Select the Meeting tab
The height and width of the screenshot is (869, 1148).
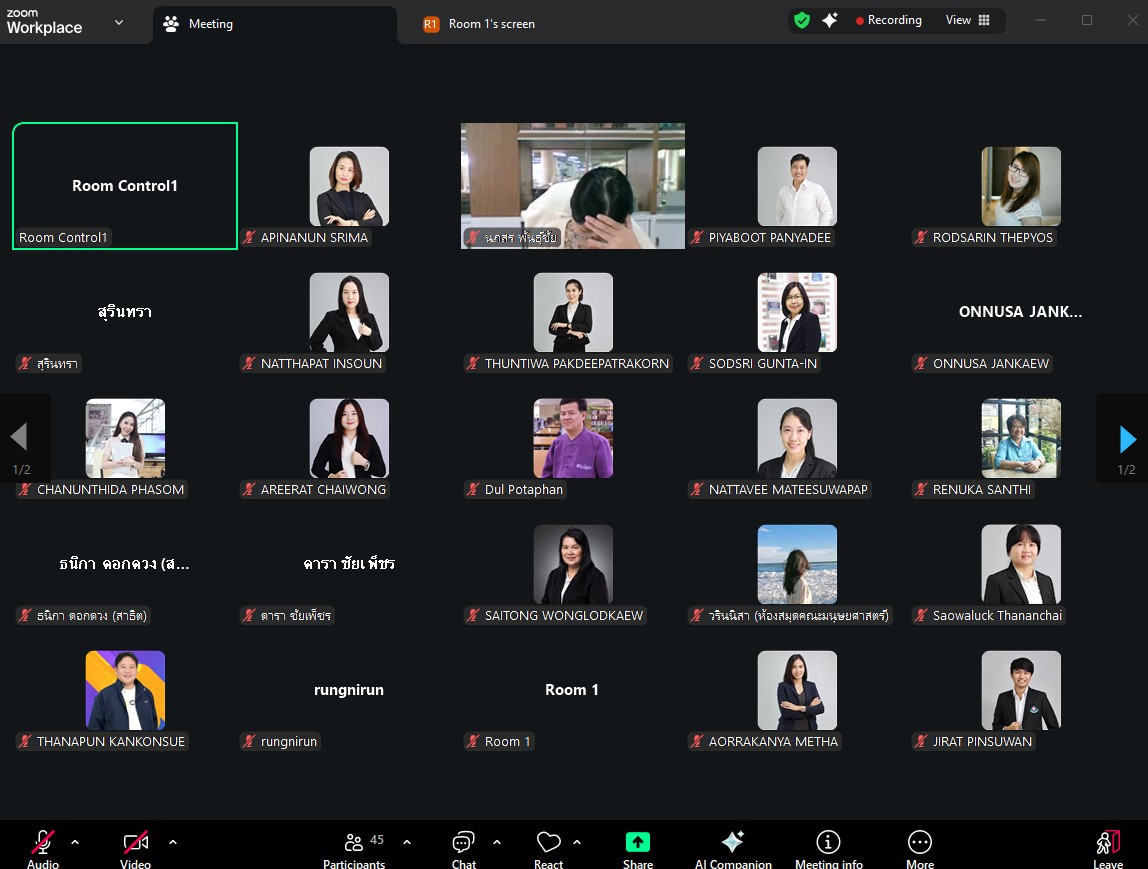[x=210, y=24]
